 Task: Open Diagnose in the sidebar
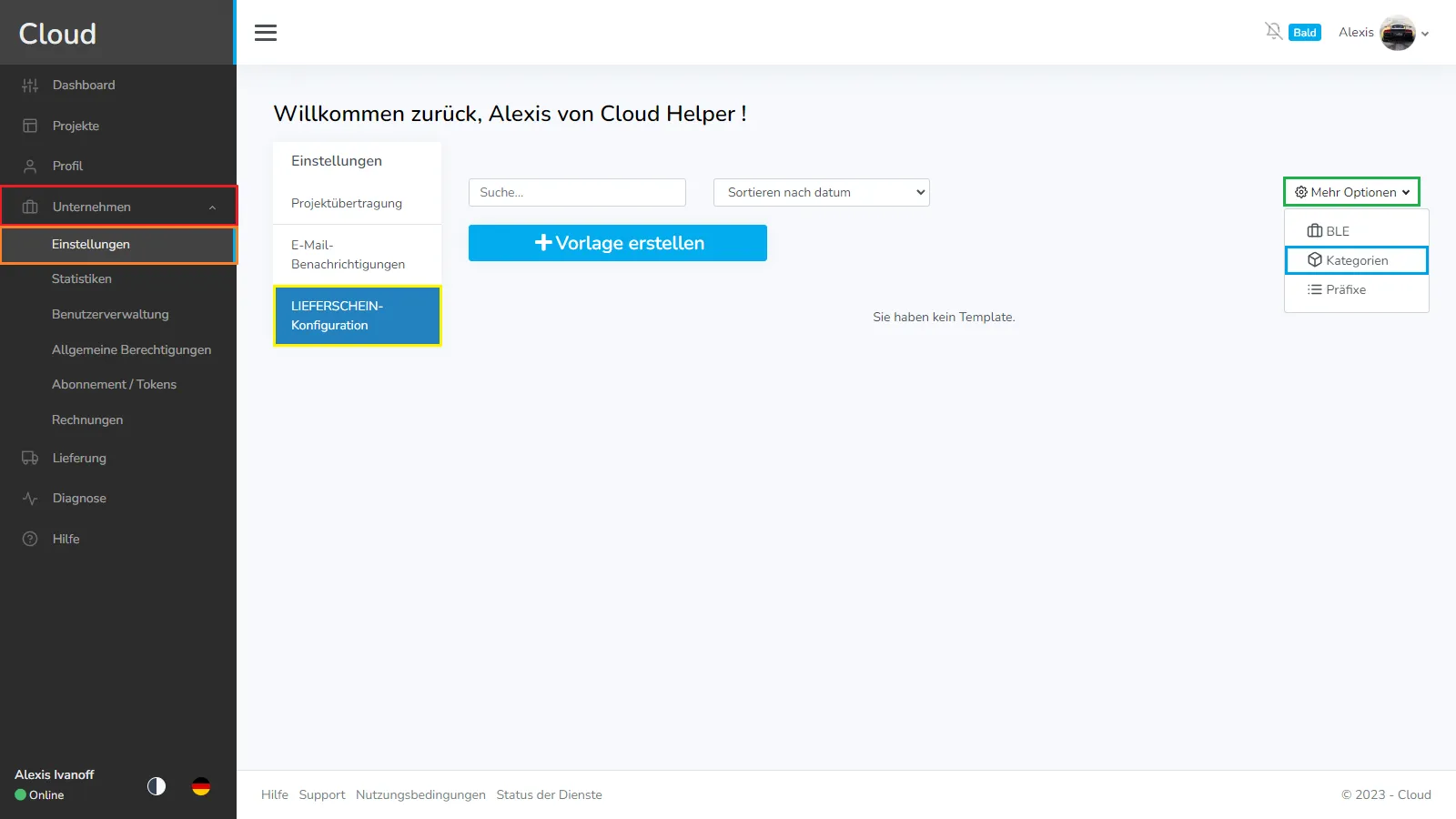coord(79,498)
